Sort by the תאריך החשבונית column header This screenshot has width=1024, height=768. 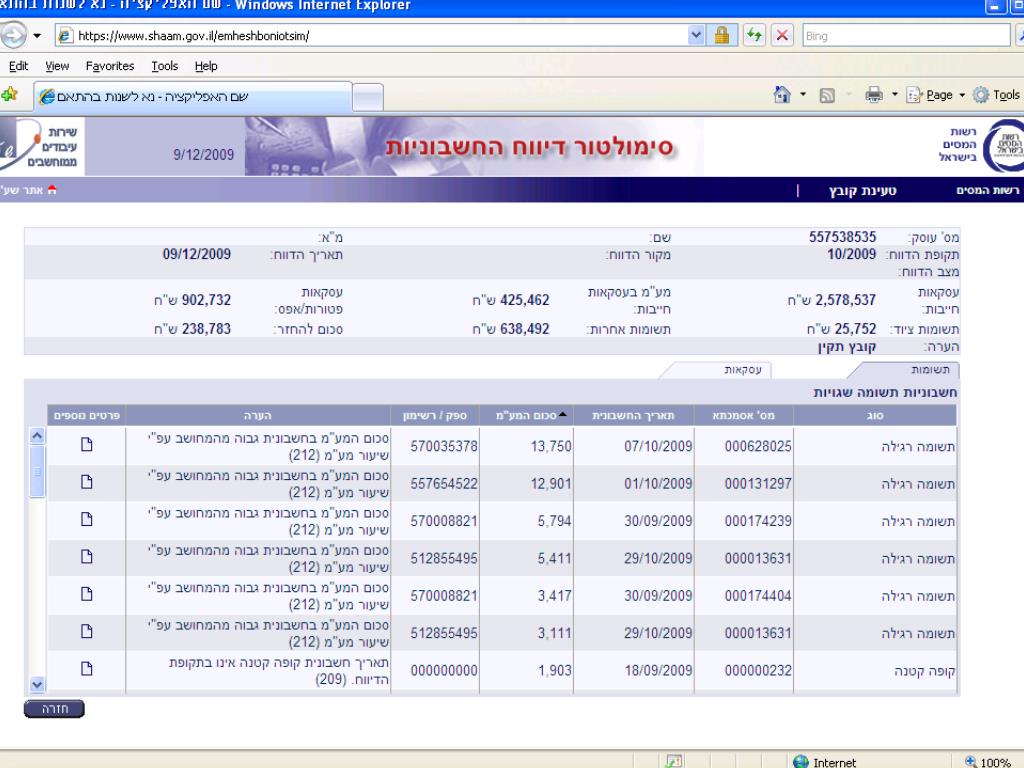pyautogui.click(x=633, y=415)
